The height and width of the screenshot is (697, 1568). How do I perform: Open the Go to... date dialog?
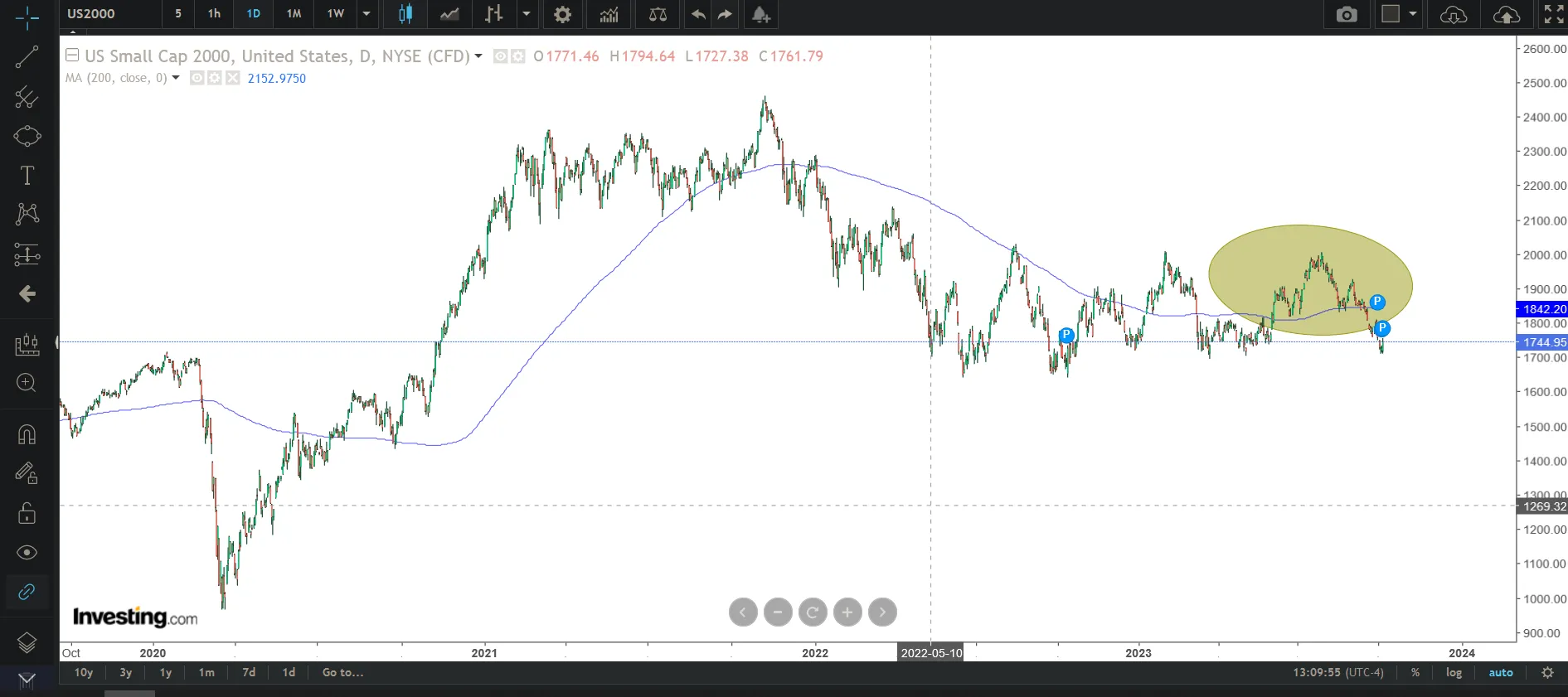pyautogui.click(x=343, y=672)
